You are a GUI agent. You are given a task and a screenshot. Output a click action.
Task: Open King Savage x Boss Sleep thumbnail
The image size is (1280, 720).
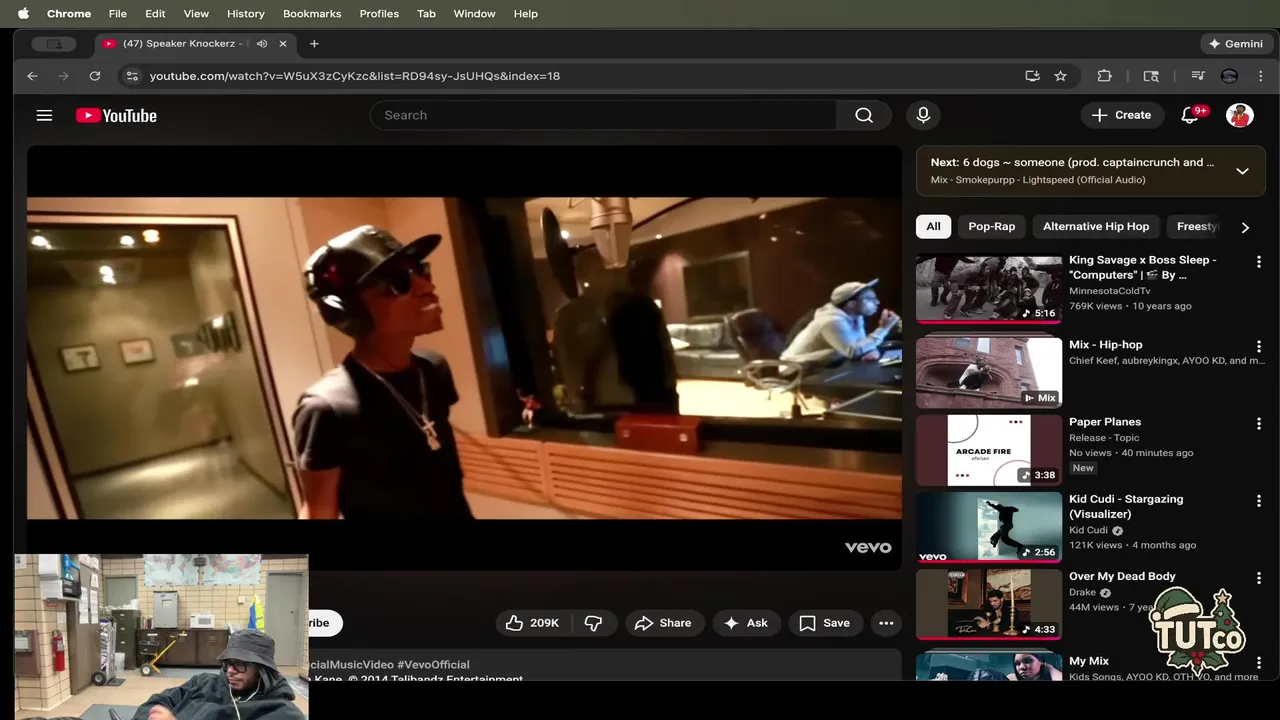point(989,289)
